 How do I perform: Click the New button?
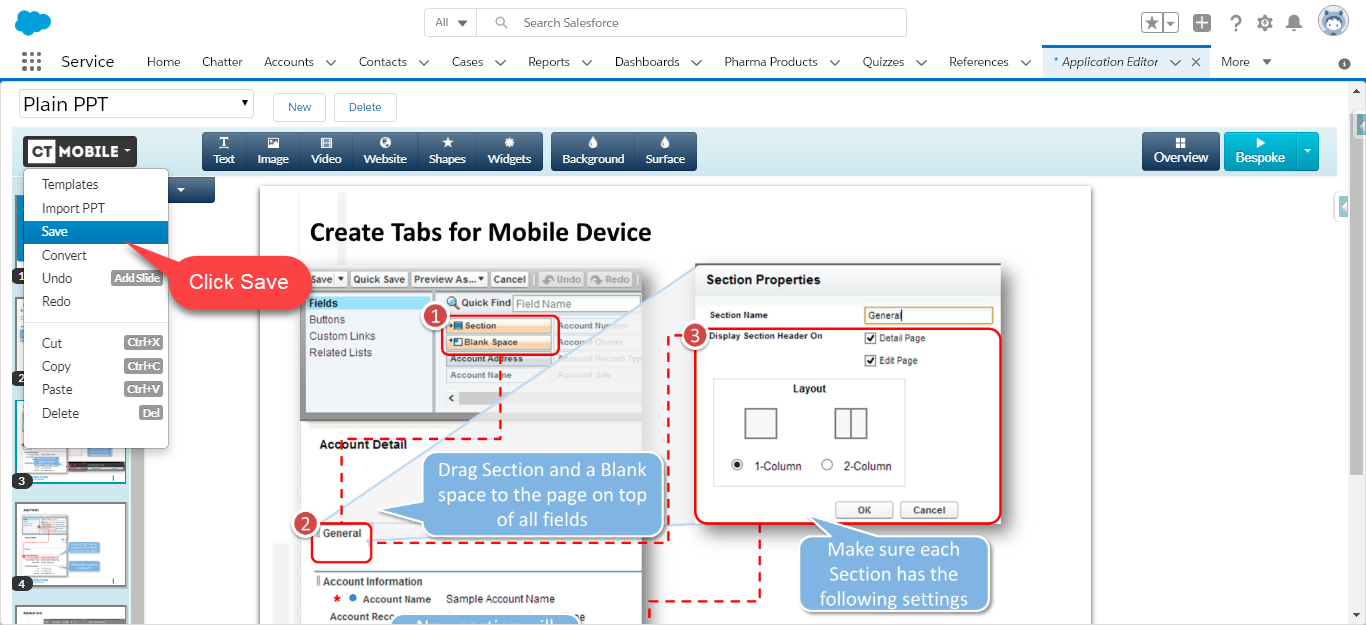coord(300,107)
